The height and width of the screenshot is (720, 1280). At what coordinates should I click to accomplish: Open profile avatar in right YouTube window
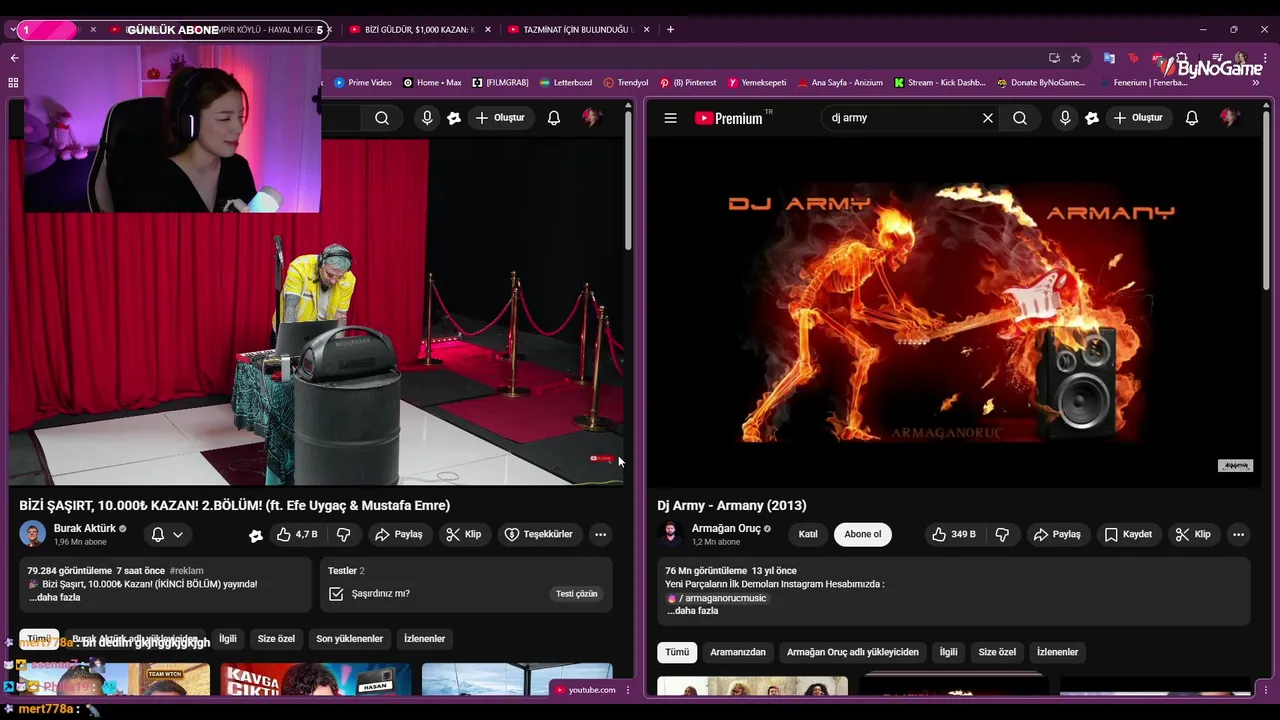pyautogui.click(x=1229, y=118)
